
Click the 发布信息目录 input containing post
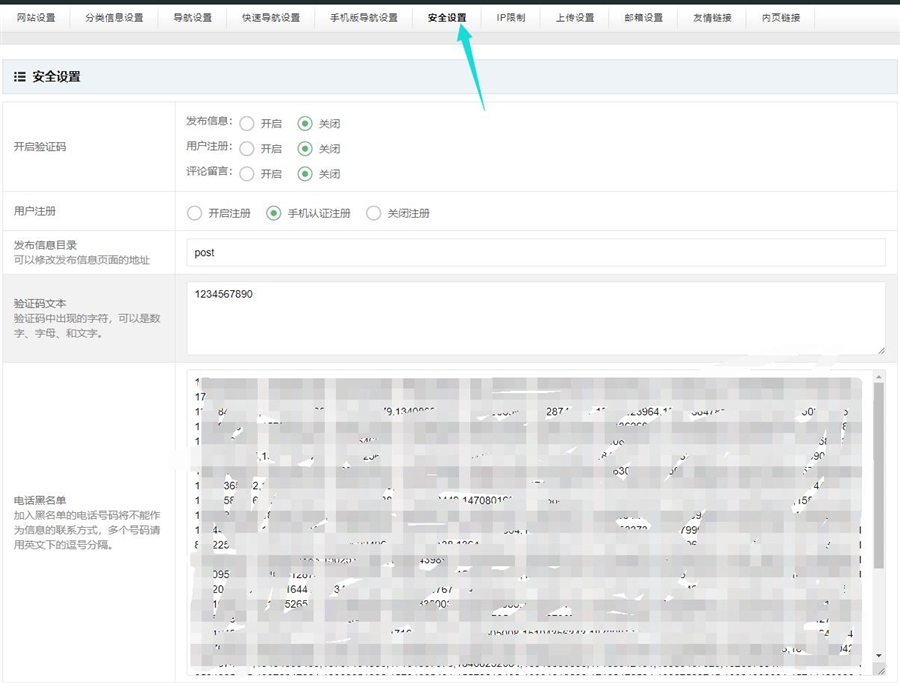pos(535,253)
